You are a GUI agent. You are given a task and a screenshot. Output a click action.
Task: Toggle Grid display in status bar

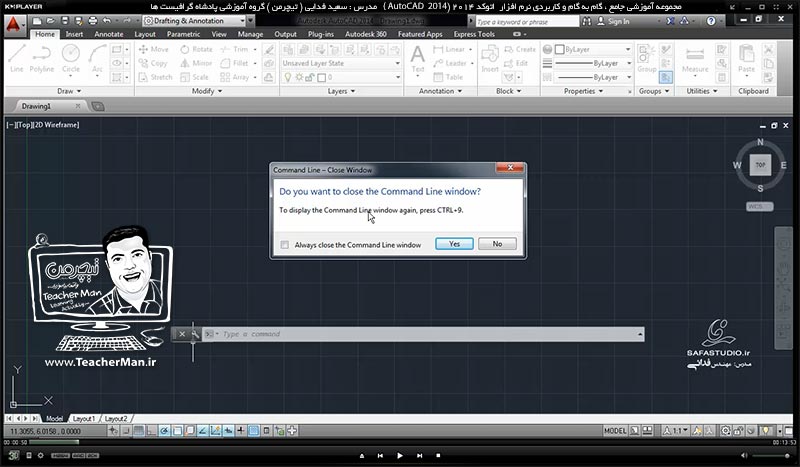tap(139, 431)
